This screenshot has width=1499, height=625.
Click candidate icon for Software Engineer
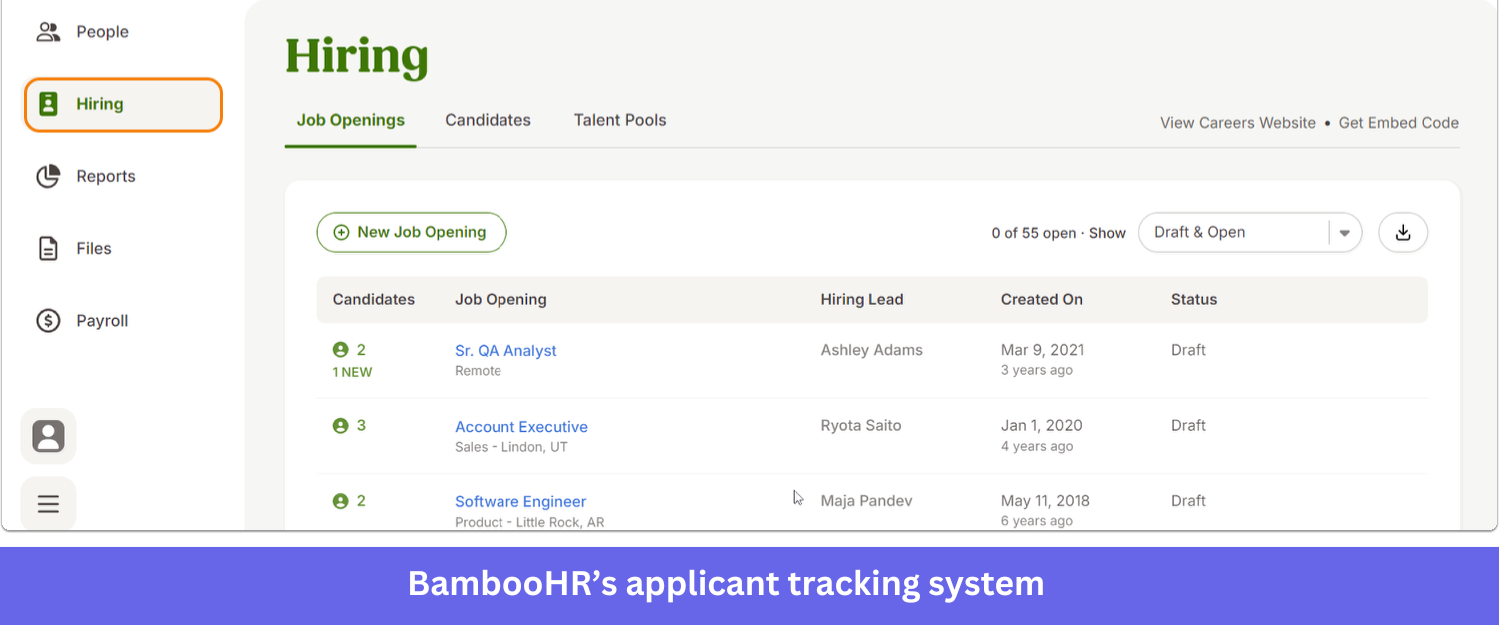click(340, 501)
